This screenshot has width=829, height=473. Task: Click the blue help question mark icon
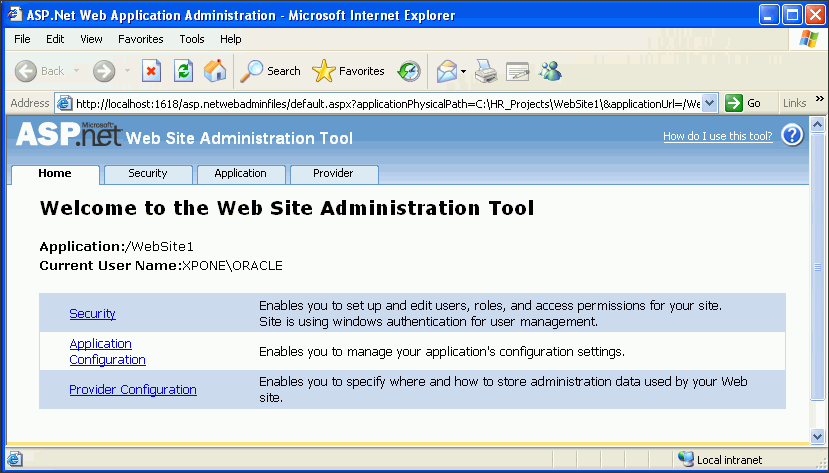click(792, 135)
